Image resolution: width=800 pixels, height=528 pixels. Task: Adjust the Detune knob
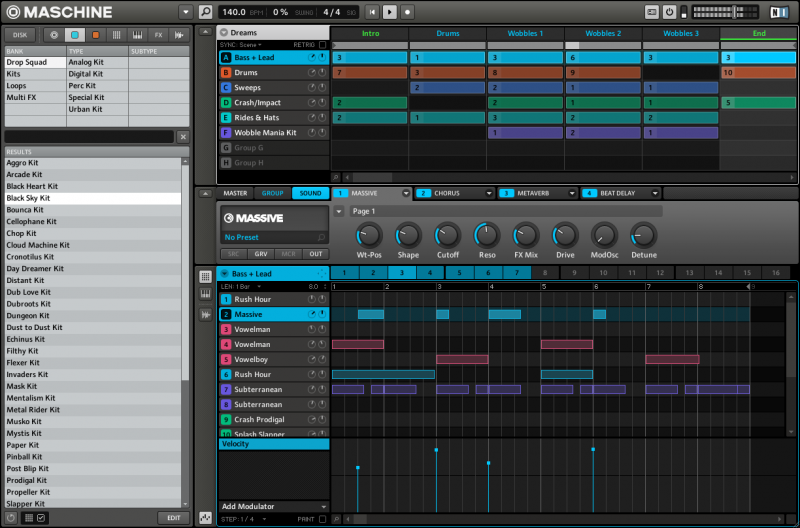[x=643, y=235]
